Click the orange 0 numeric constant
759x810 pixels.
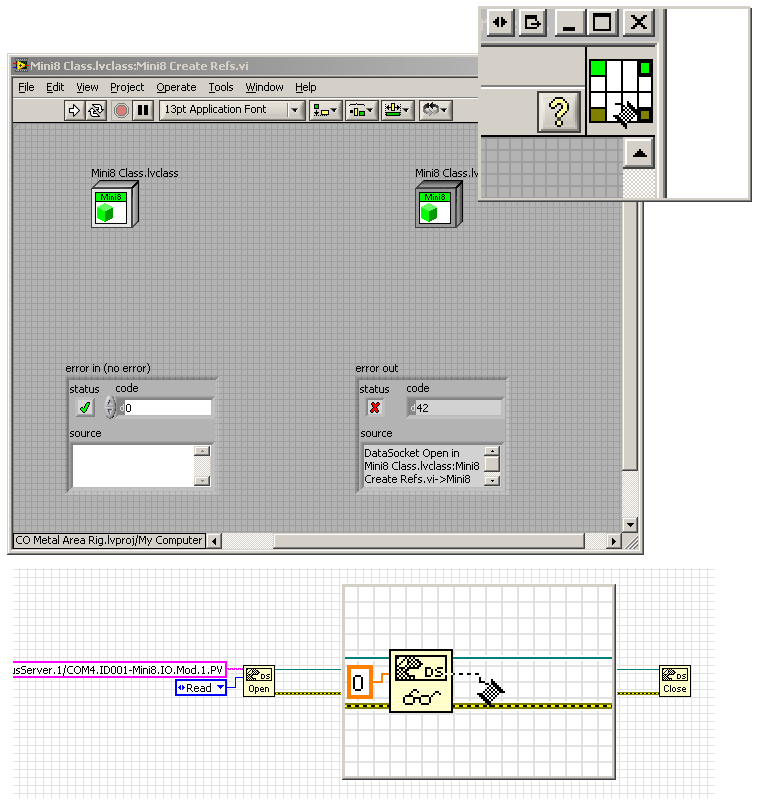pos(359,683)
